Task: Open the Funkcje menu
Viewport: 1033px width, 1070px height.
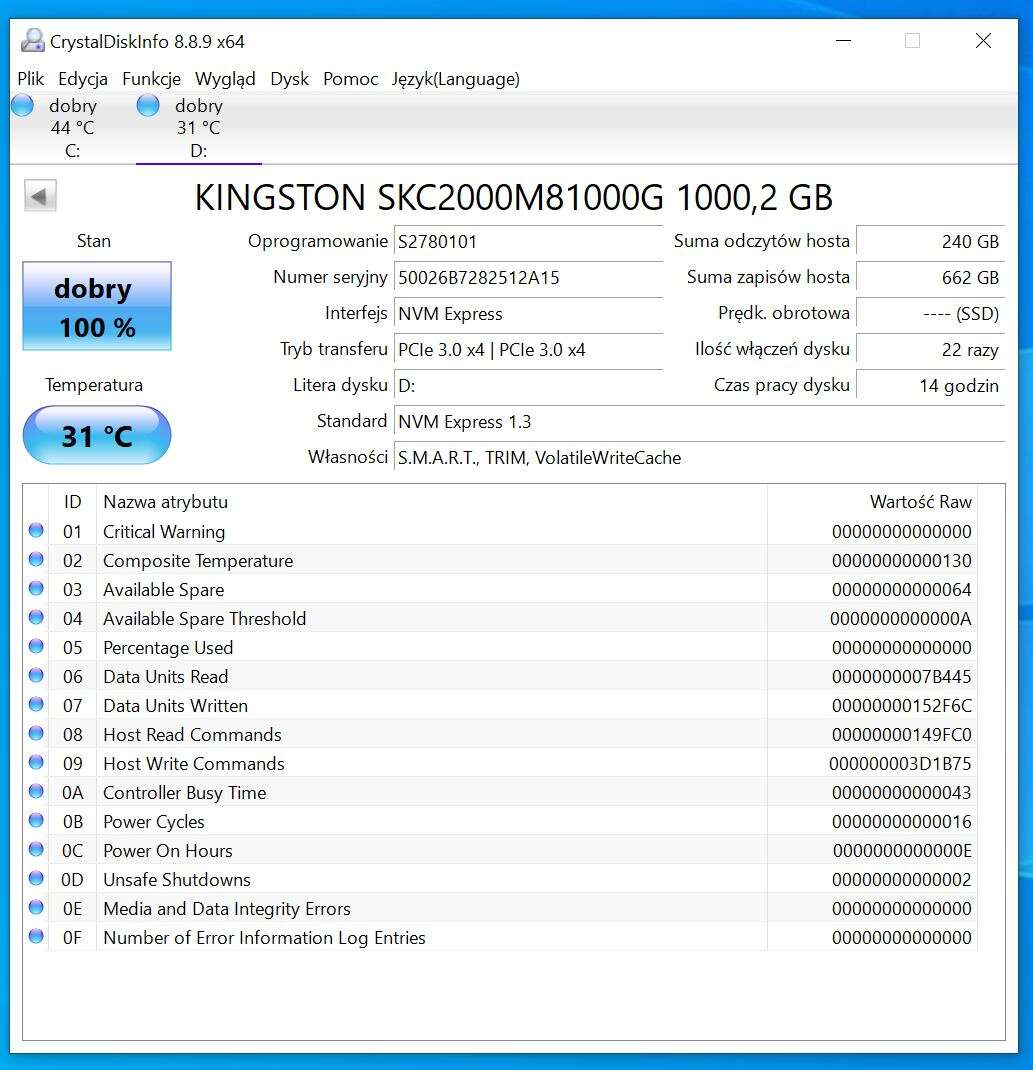Action: click(x=151, y=79)
